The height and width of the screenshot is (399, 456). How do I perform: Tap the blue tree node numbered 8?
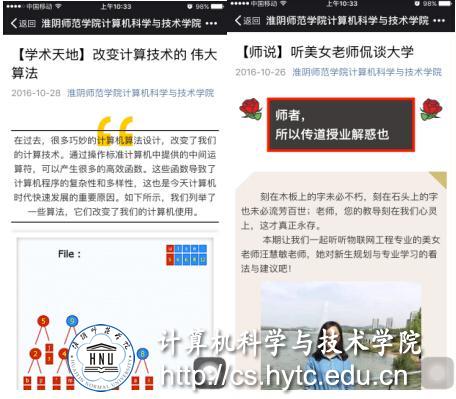tap(143, 353)
